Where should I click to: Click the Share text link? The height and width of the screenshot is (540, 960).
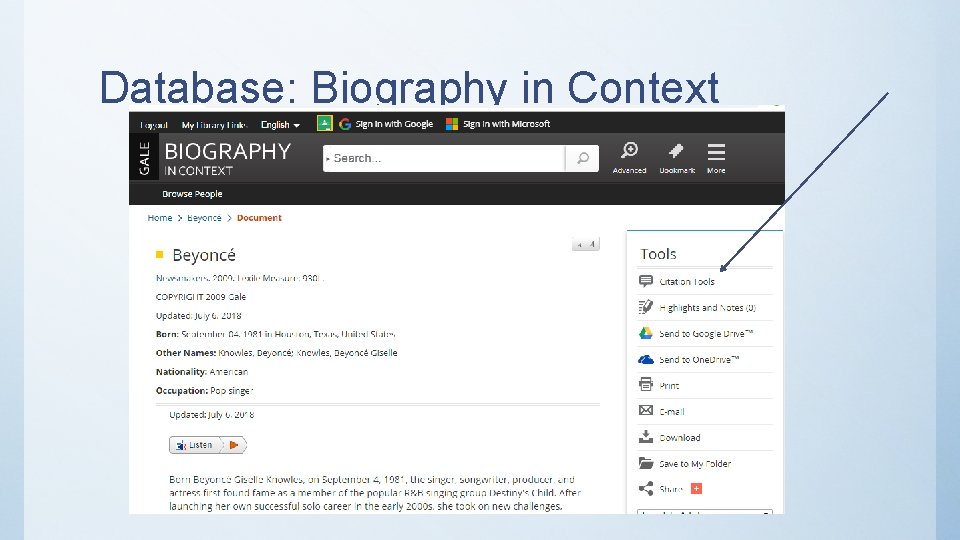click(x=671, y=489)
